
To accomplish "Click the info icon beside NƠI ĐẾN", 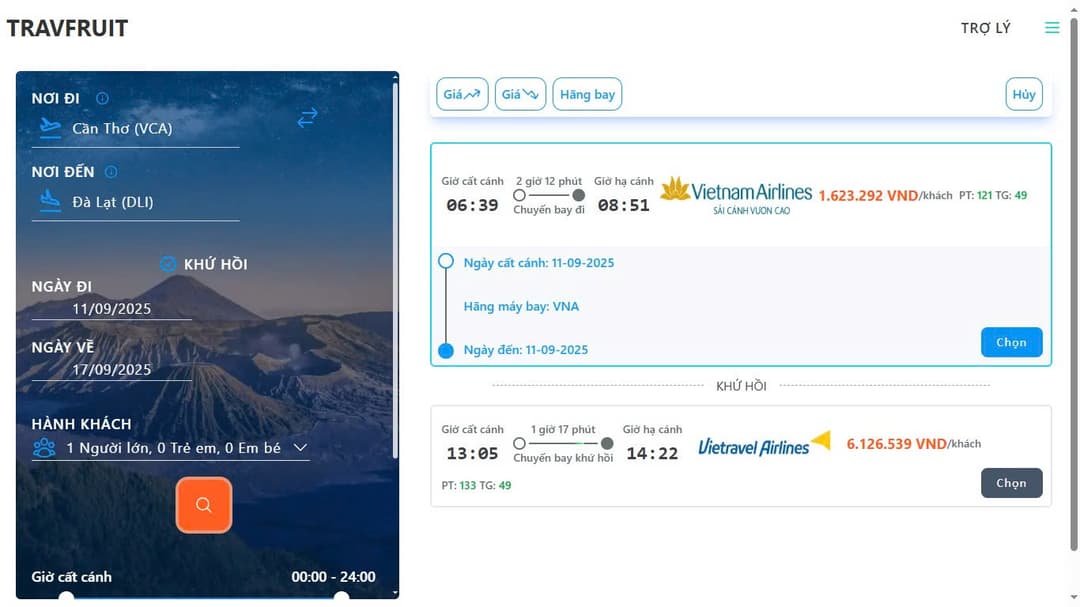I will point(111,172).
